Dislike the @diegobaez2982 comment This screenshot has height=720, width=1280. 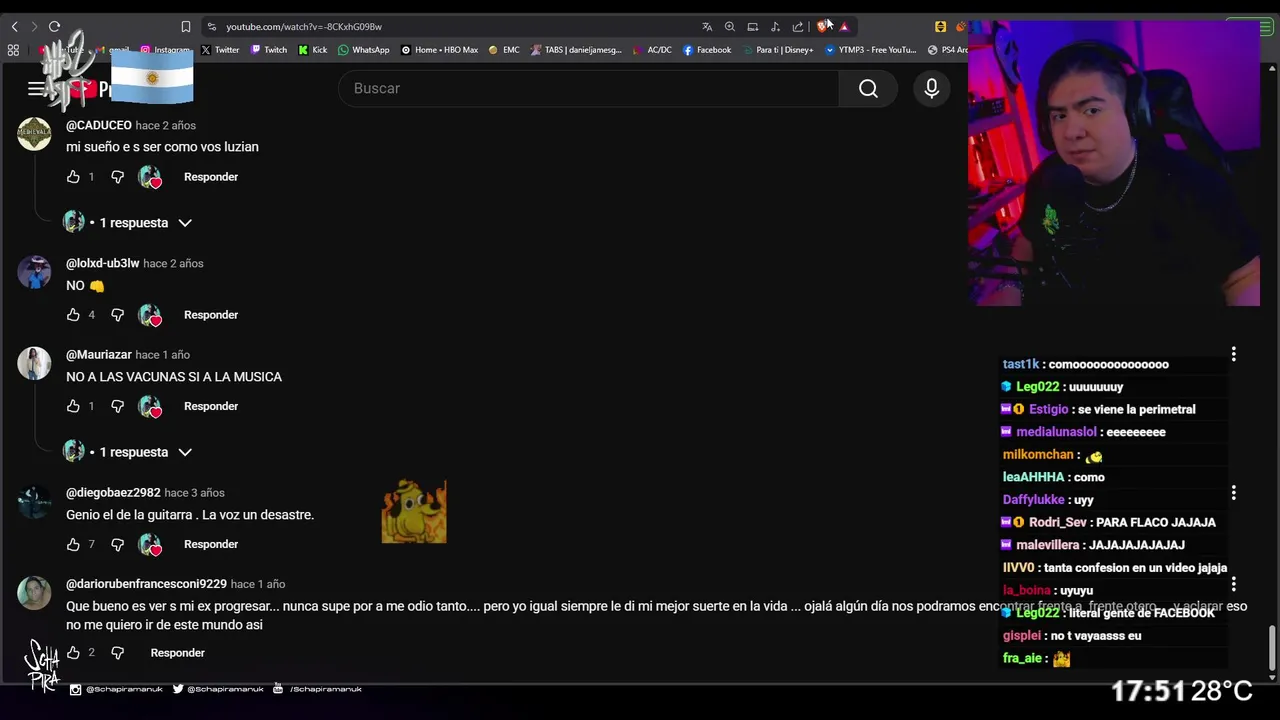click(117, 545)
